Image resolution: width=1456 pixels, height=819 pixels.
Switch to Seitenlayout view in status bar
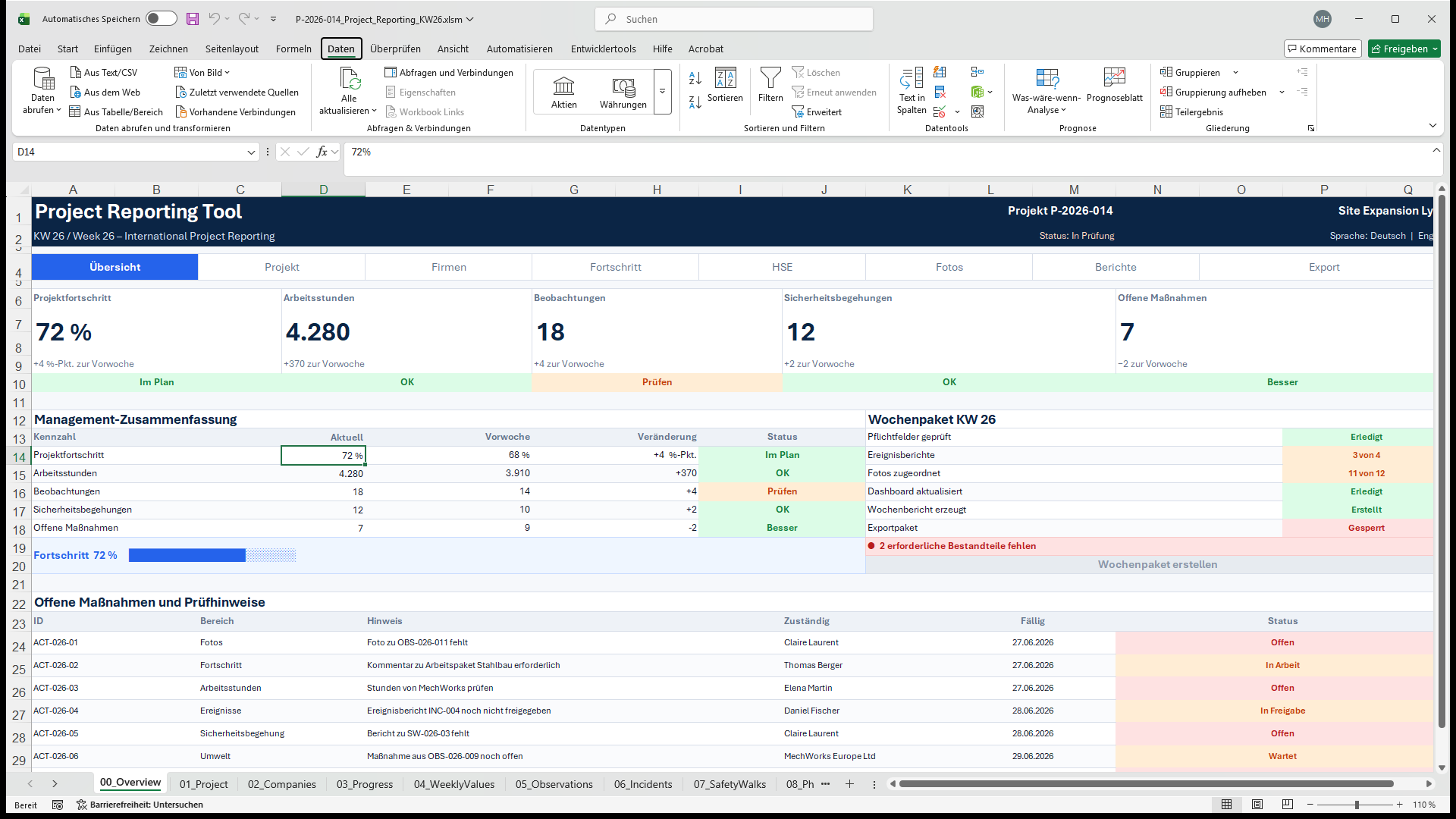click(x=1257, y=805)
